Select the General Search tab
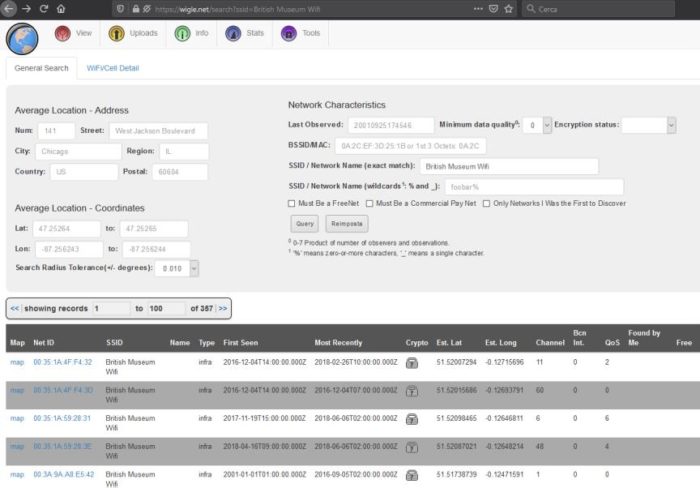 [x=42, y=68]
